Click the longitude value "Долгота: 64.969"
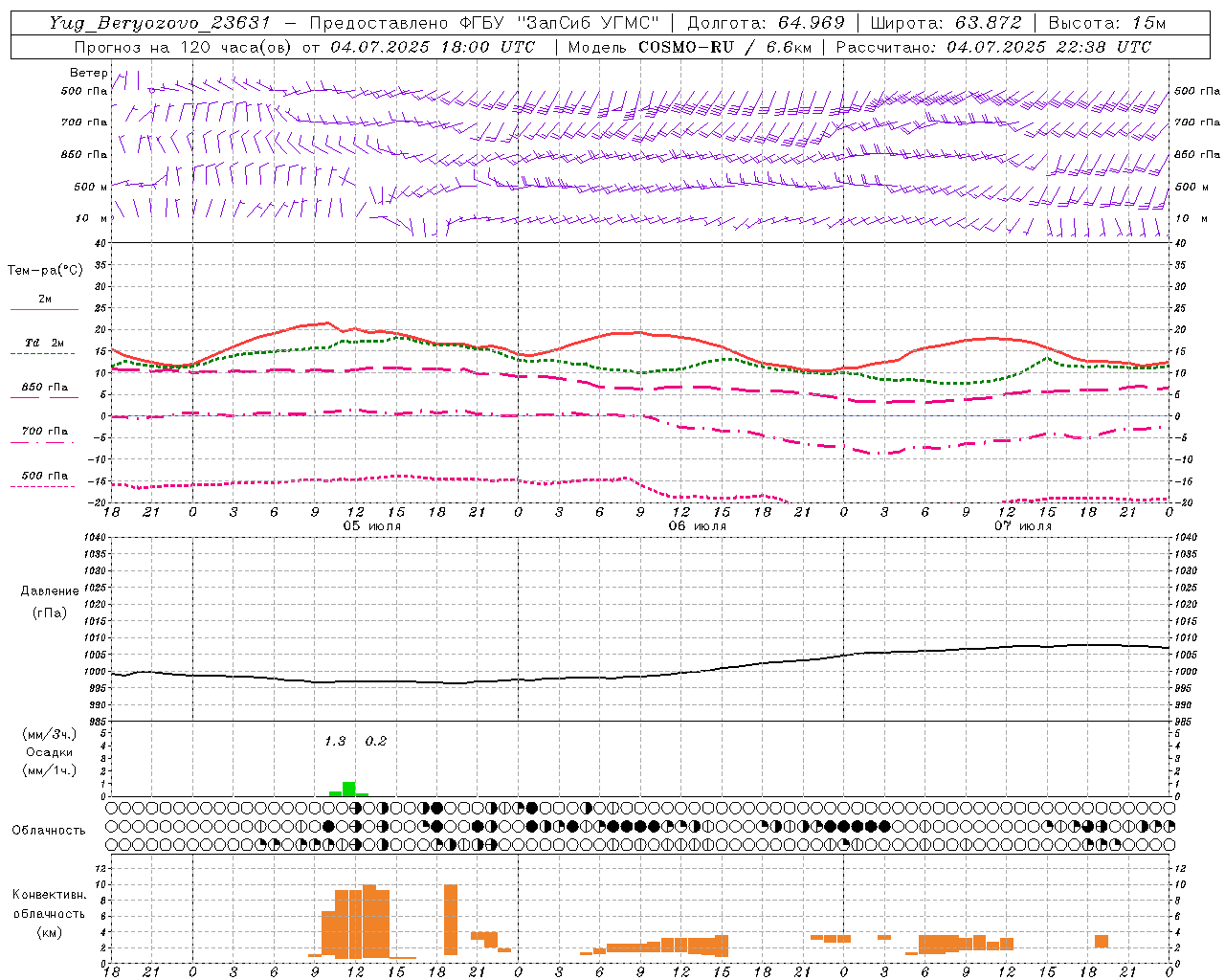Viewport: 1225px width, 980px height. (x=766, y=23)
